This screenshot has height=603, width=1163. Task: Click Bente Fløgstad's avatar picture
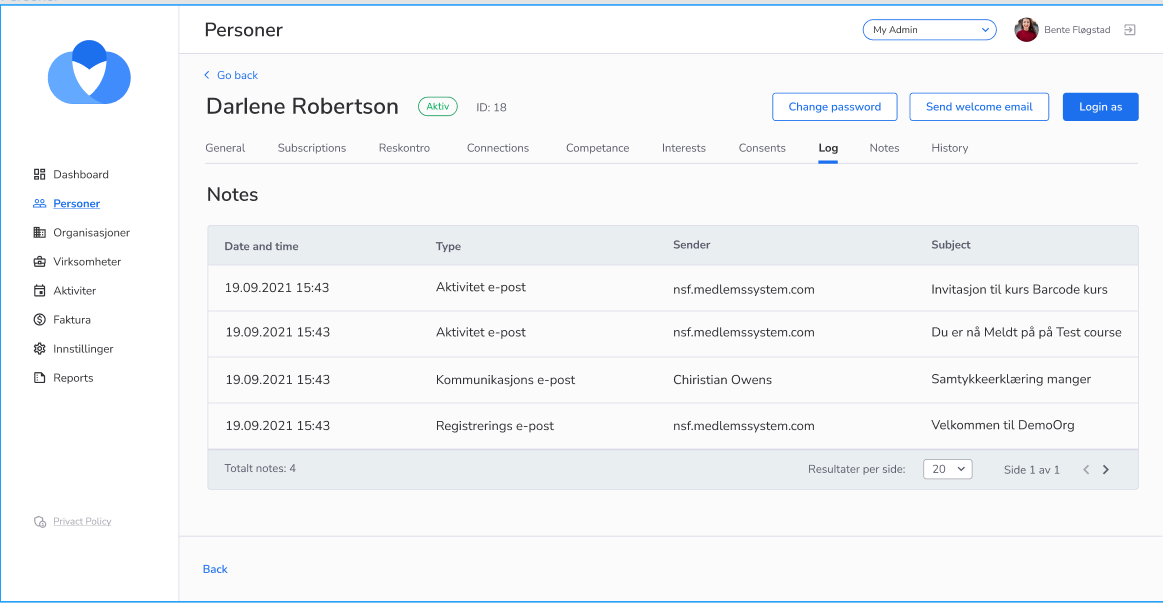[x=1027, y=30]
